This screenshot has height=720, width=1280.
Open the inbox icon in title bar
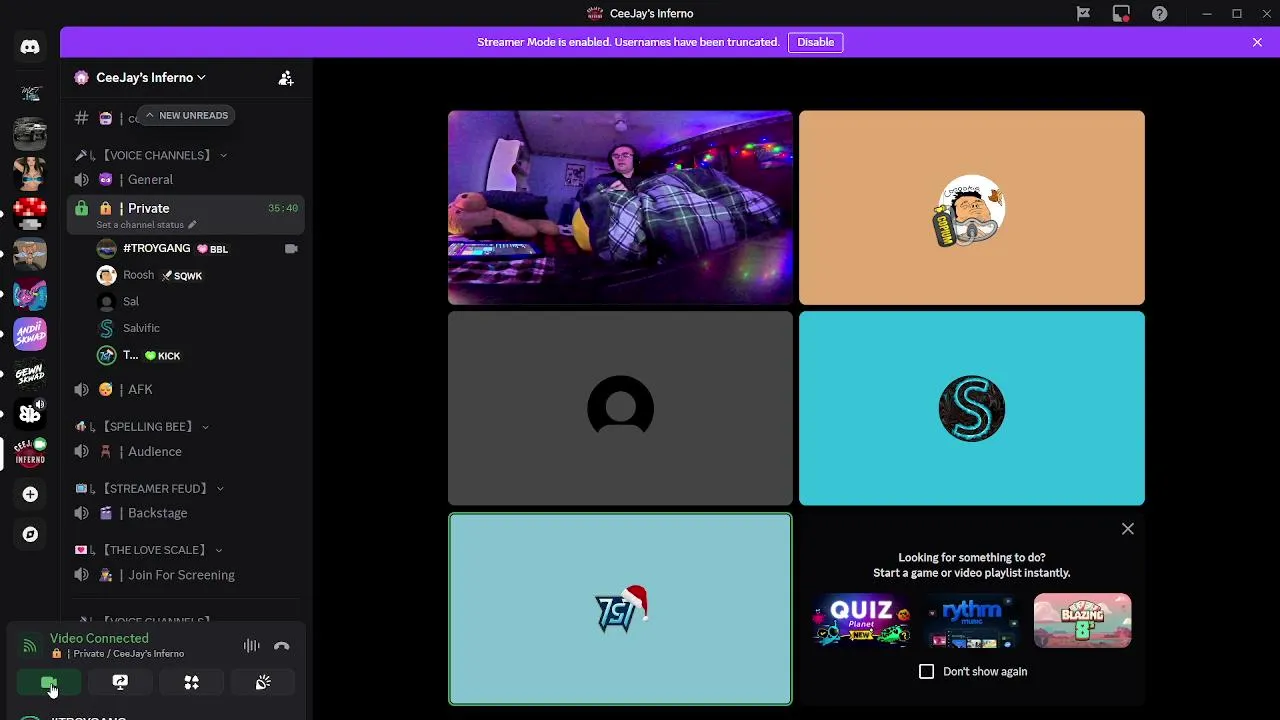pos(1121,14)
